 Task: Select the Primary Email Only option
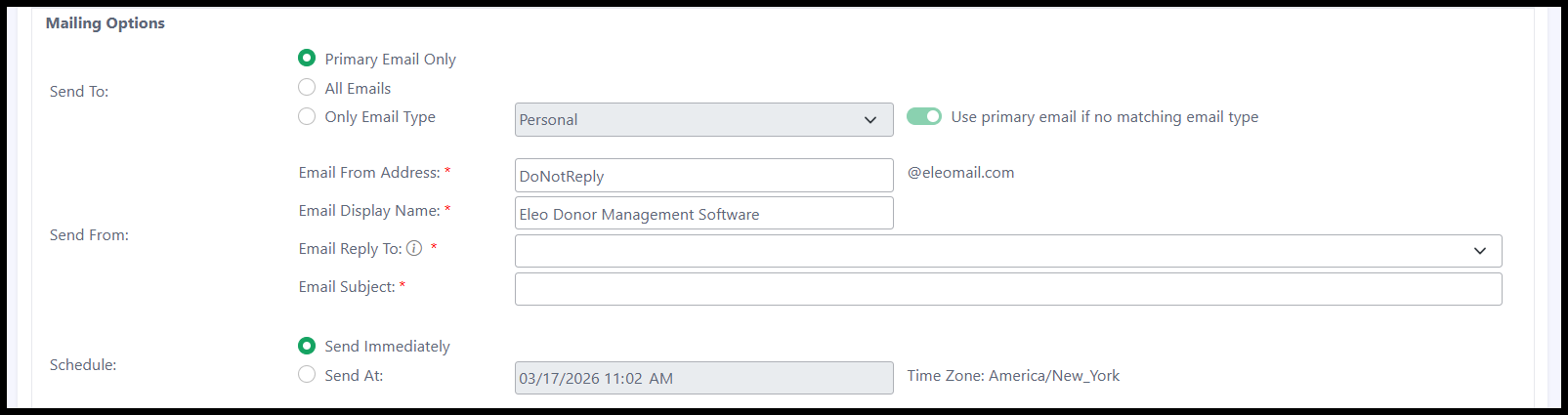(307, 59)
